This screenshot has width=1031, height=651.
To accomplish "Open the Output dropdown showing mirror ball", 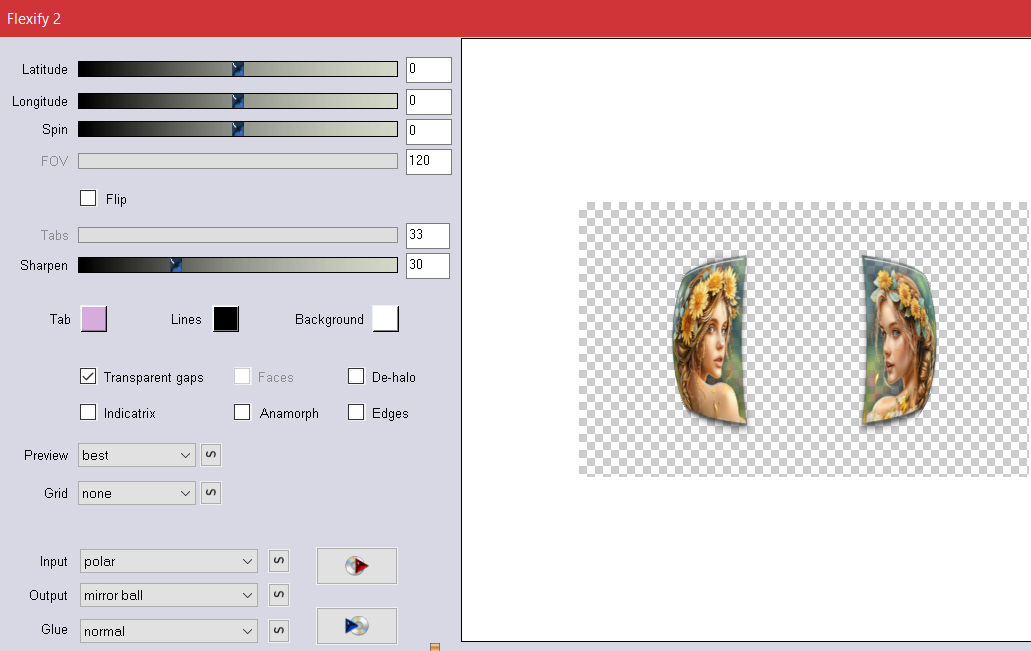I will pyautogui.click(x=168, y=595).
